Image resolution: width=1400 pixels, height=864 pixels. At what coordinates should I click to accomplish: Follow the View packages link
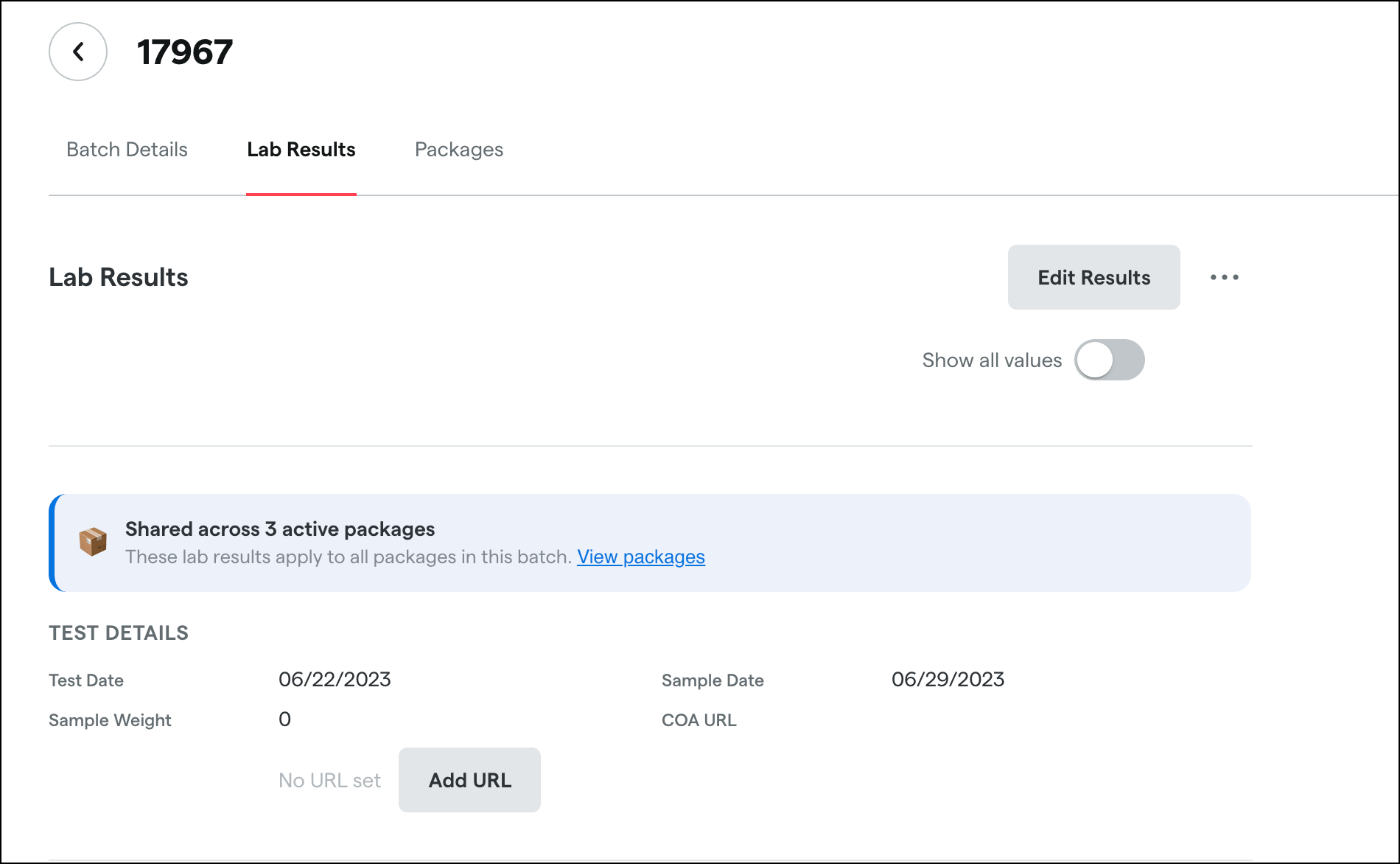(x=641, y=557)
